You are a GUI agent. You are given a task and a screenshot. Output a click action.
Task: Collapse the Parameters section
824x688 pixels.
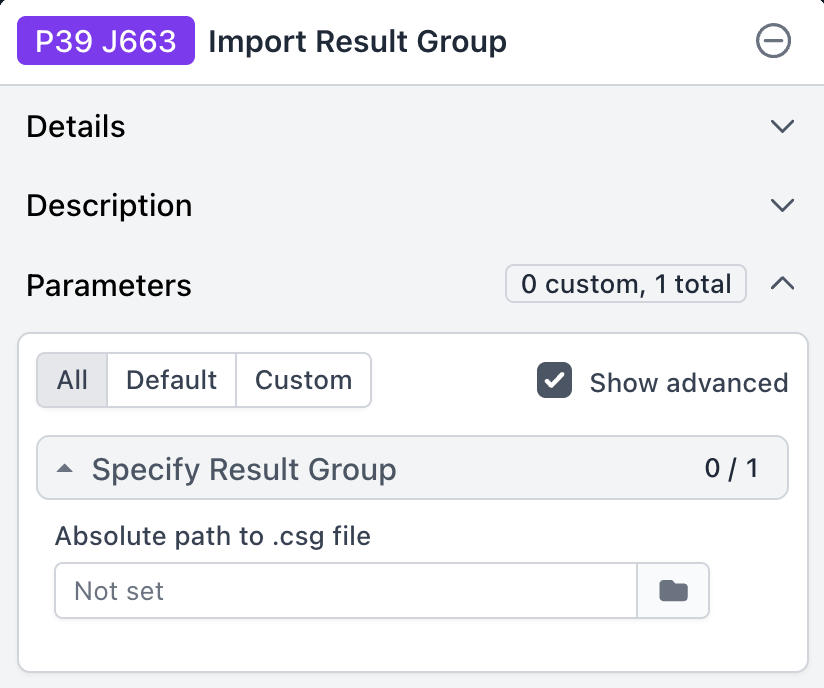point(782,284)
